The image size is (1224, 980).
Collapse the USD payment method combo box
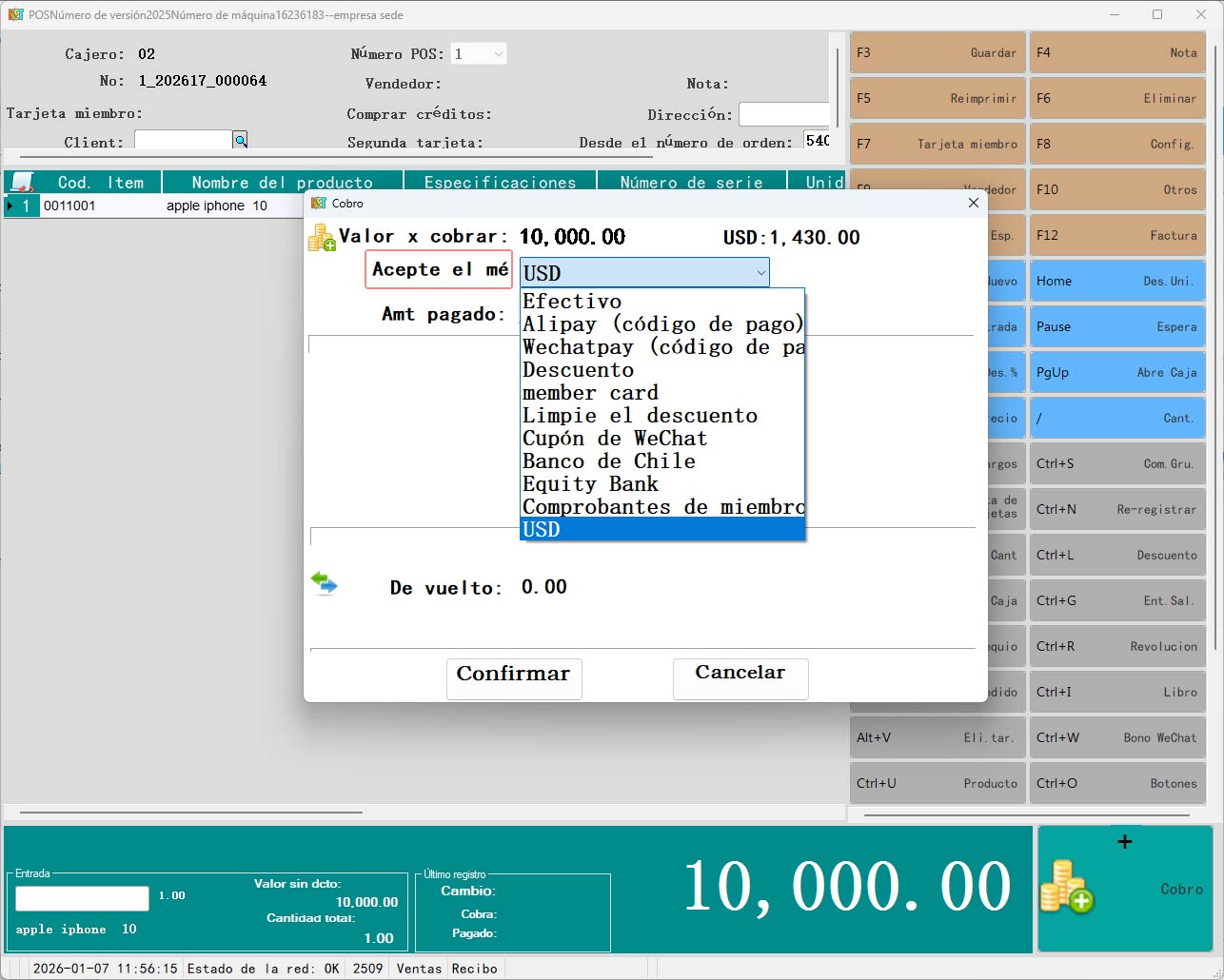(x=760, y=273)
